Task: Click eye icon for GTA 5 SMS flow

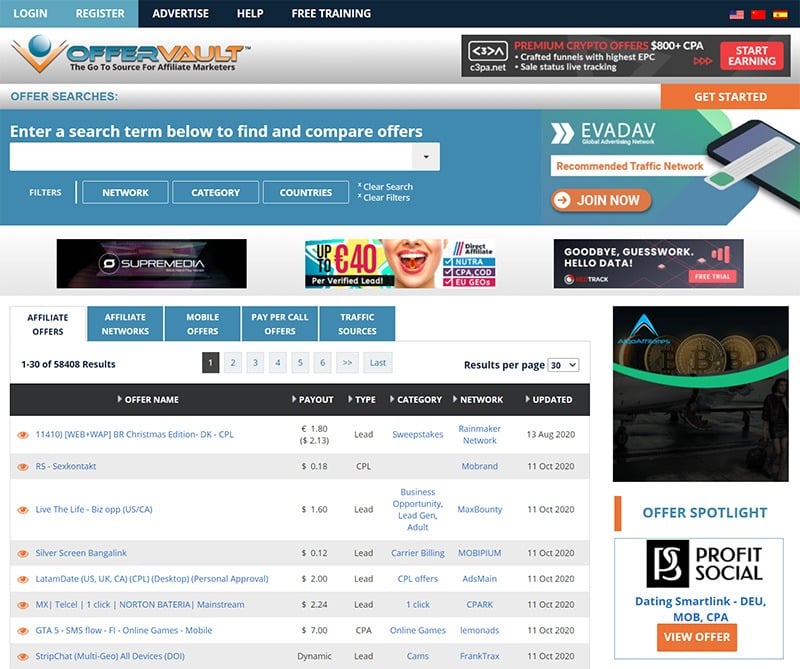Action: (x=22, y=631)
